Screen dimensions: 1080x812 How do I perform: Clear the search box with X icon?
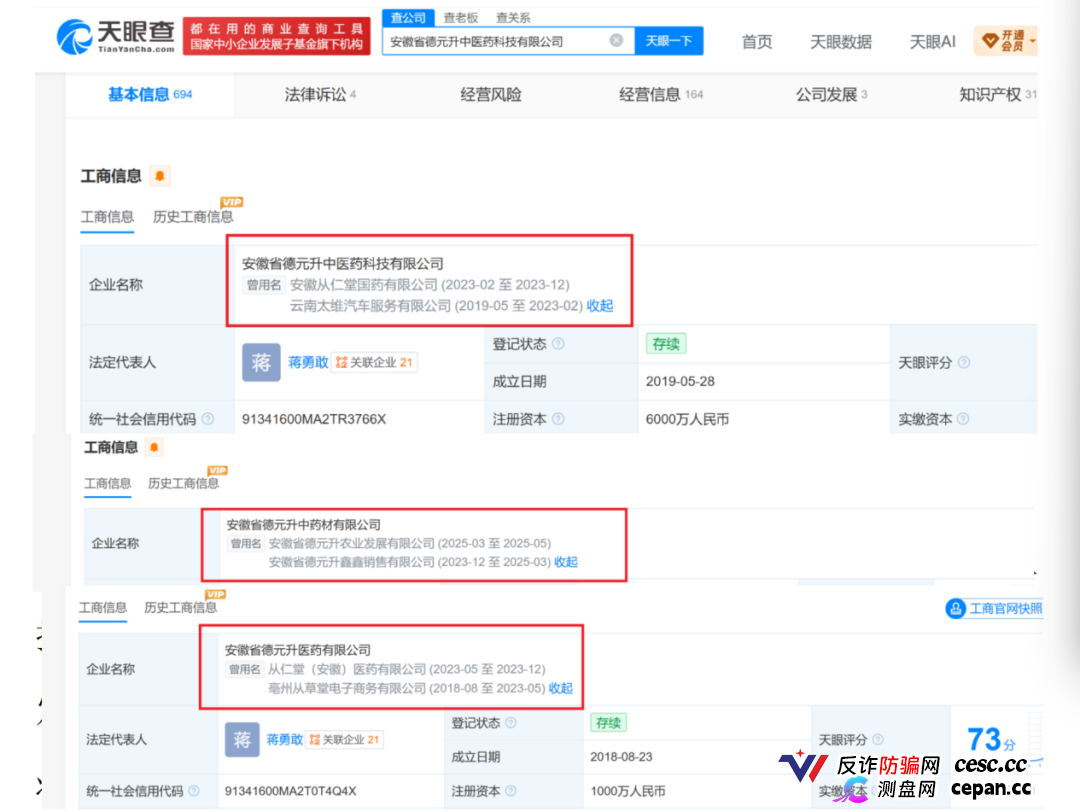[616, 41]
